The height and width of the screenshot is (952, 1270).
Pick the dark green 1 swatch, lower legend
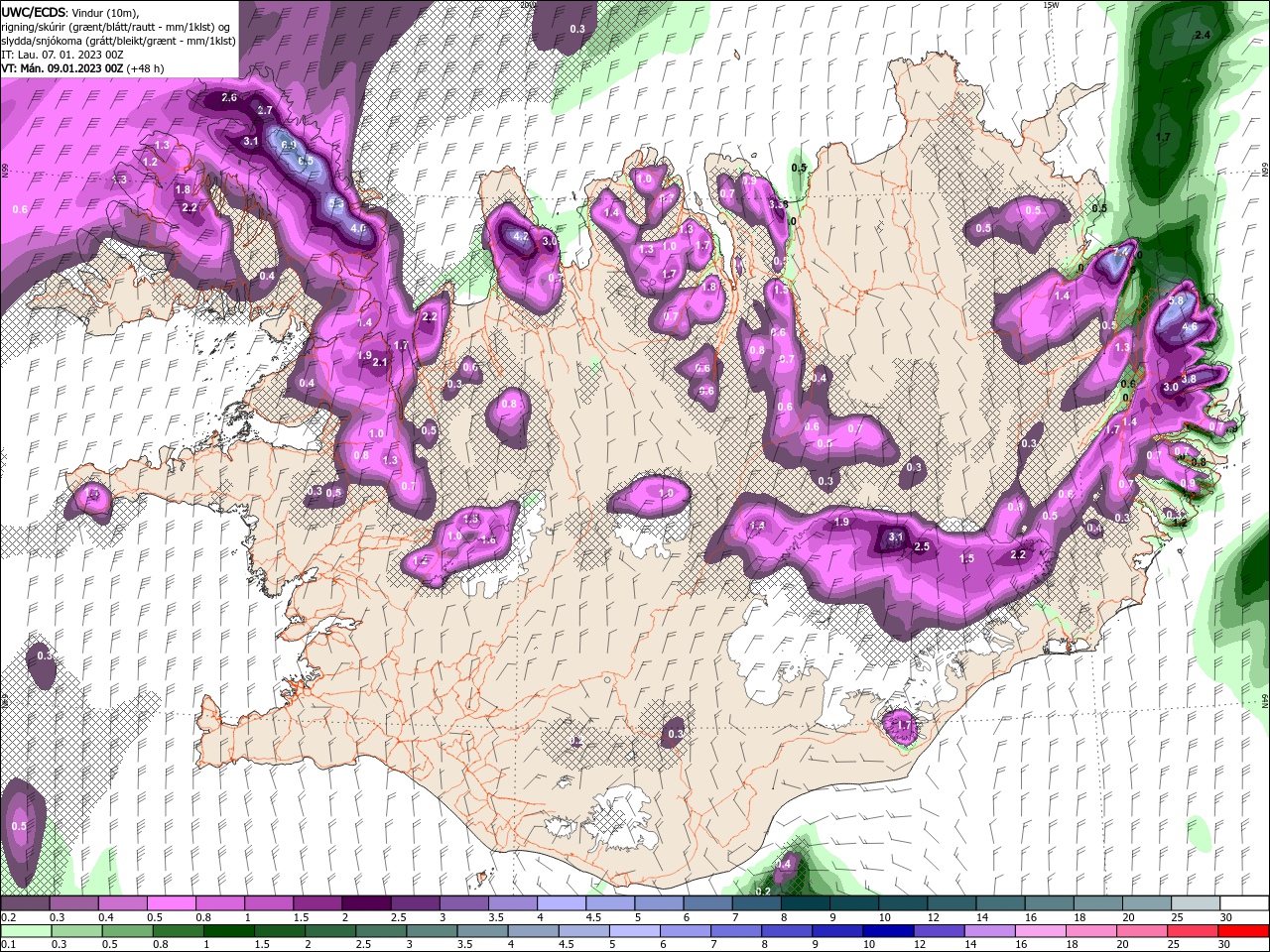[228, 931]
